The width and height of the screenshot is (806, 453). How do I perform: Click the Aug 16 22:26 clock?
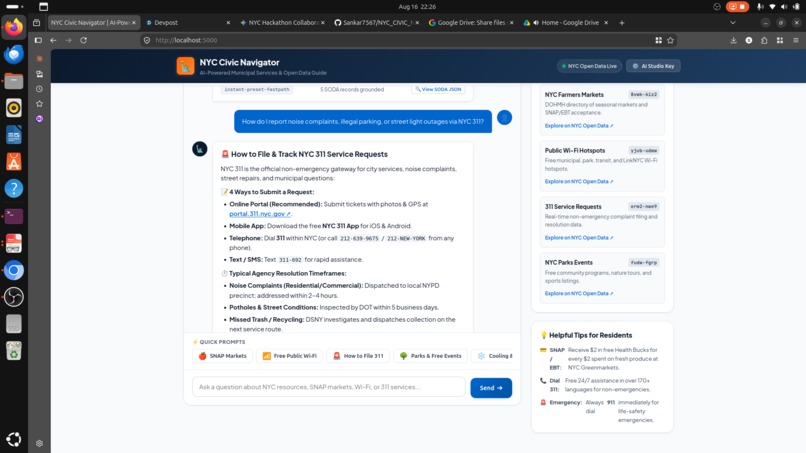point(417,7)
